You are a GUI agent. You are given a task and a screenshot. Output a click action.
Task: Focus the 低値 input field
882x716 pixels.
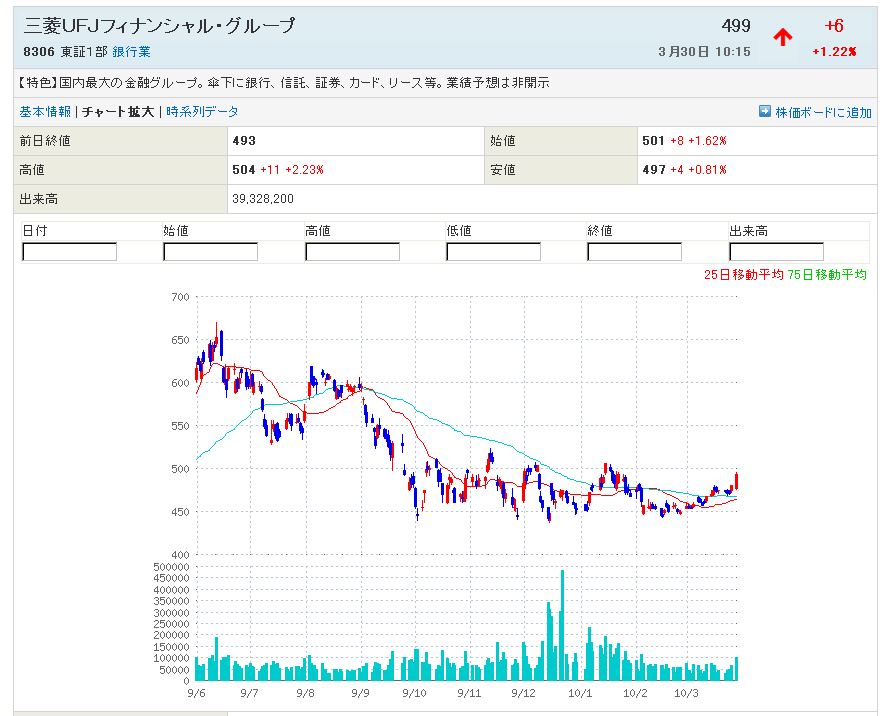(494, 252)
